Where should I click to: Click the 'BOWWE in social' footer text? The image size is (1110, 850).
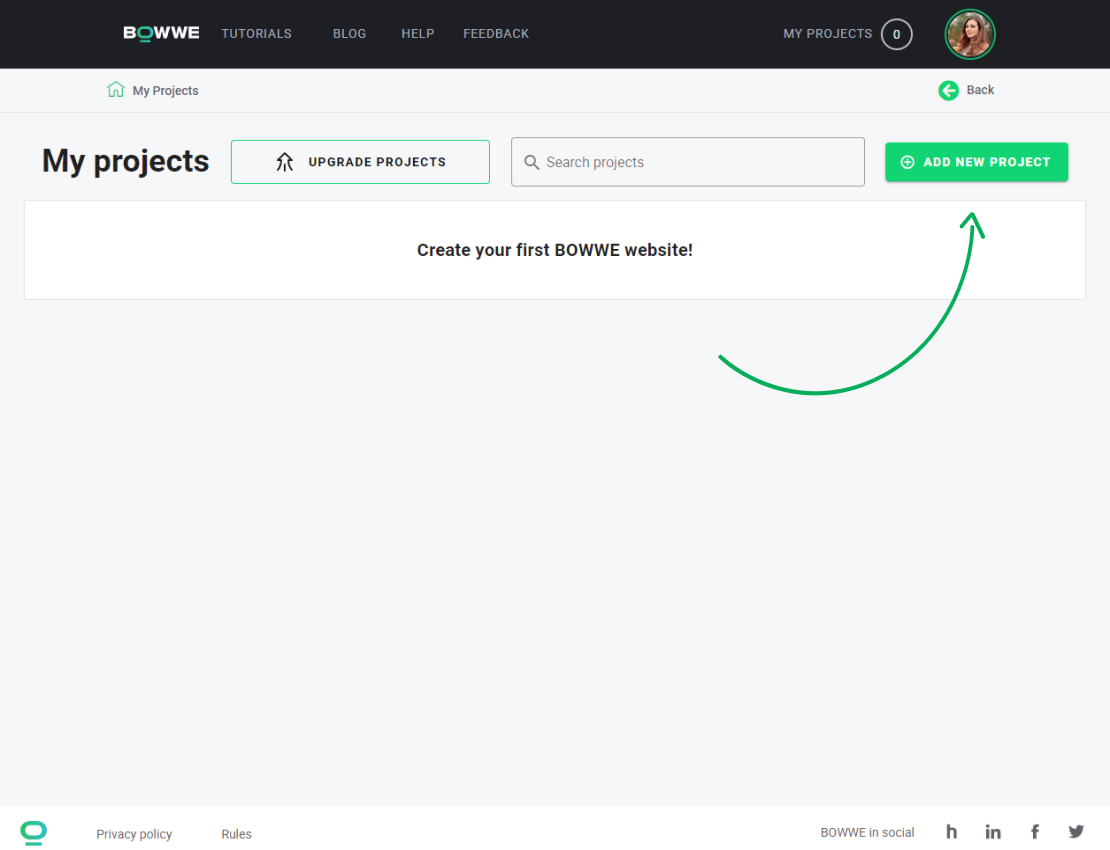click(x=867, y=832)
